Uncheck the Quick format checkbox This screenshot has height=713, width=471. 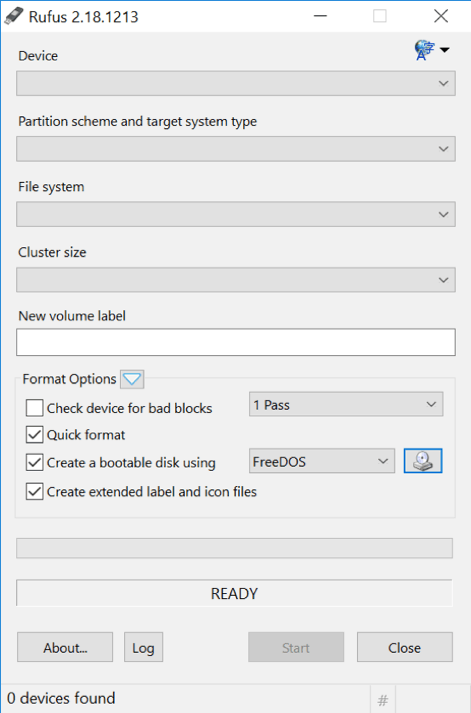pyautogui.click(x=35, y=435)
